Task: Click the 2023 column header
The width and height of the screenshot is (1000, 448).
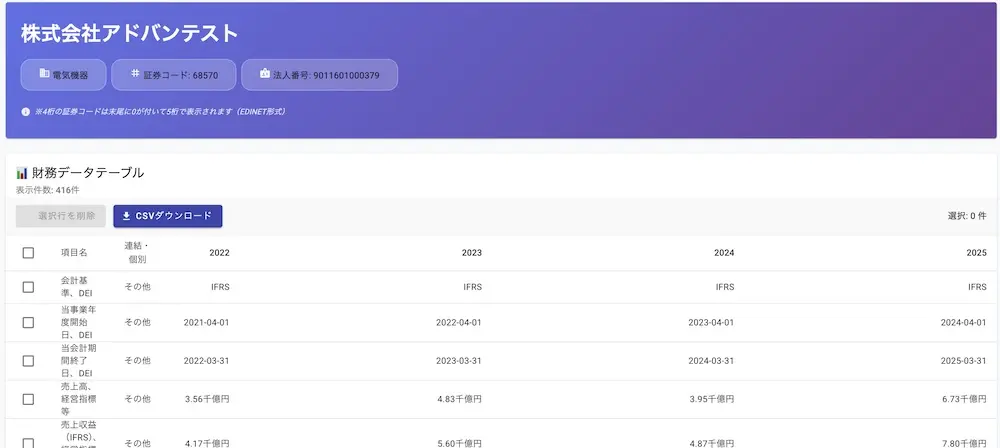Action: (472, 253)
